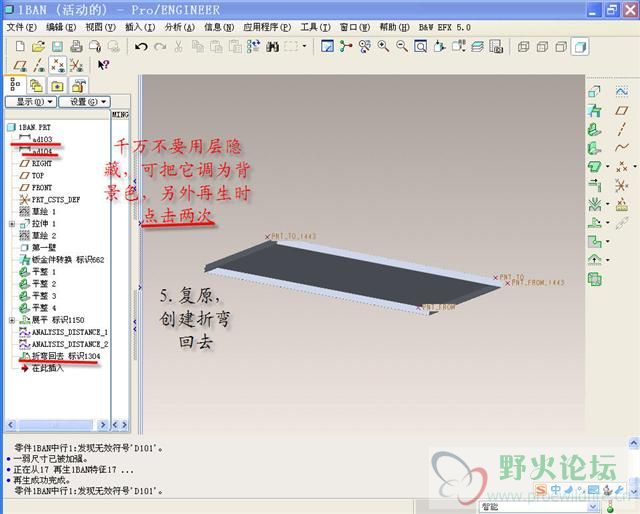Toggle spin center display

(x=345, y=46)
